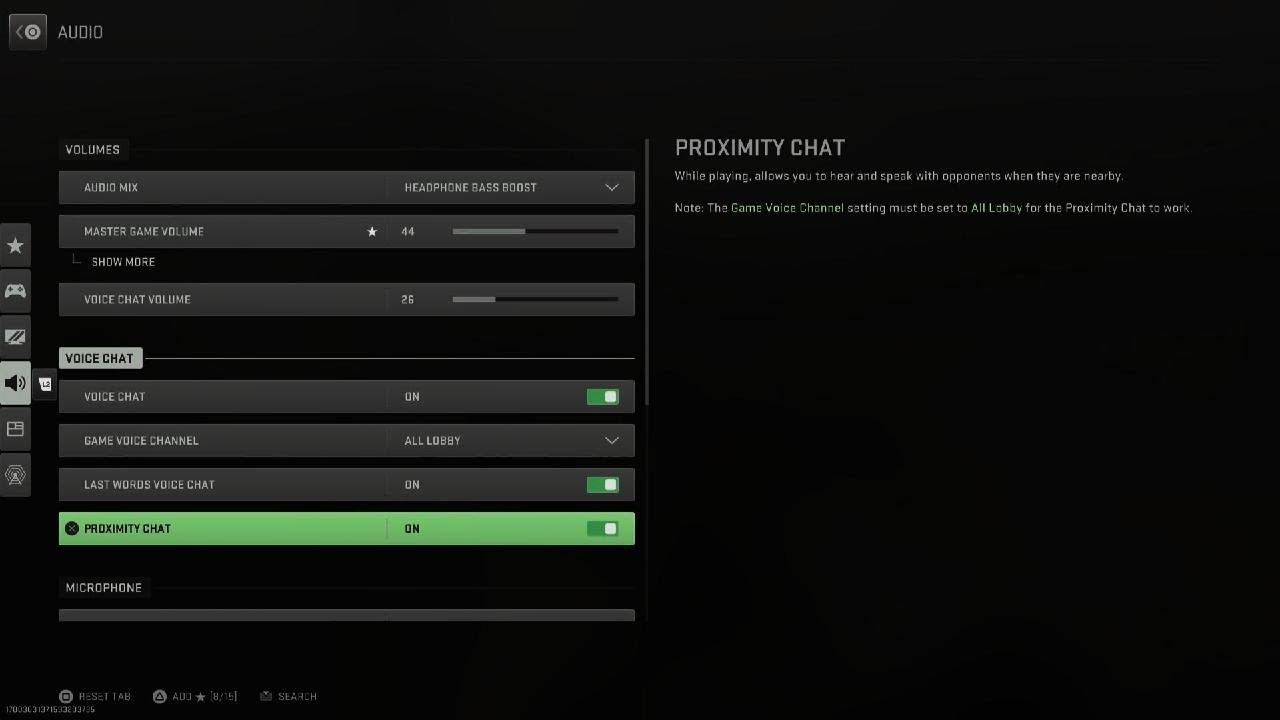Open the Favorites star sidebar tab
1280x720 pixels.
(x=15, y=245)
